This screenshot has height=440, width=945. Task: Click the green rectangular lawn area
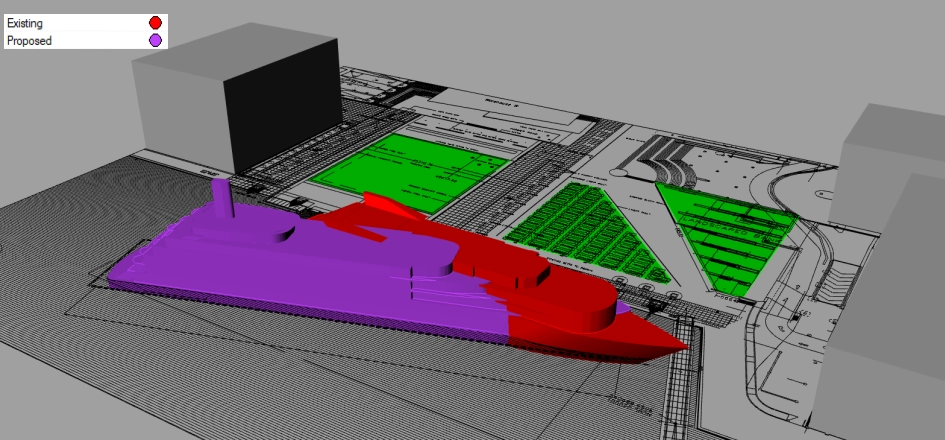410,172
